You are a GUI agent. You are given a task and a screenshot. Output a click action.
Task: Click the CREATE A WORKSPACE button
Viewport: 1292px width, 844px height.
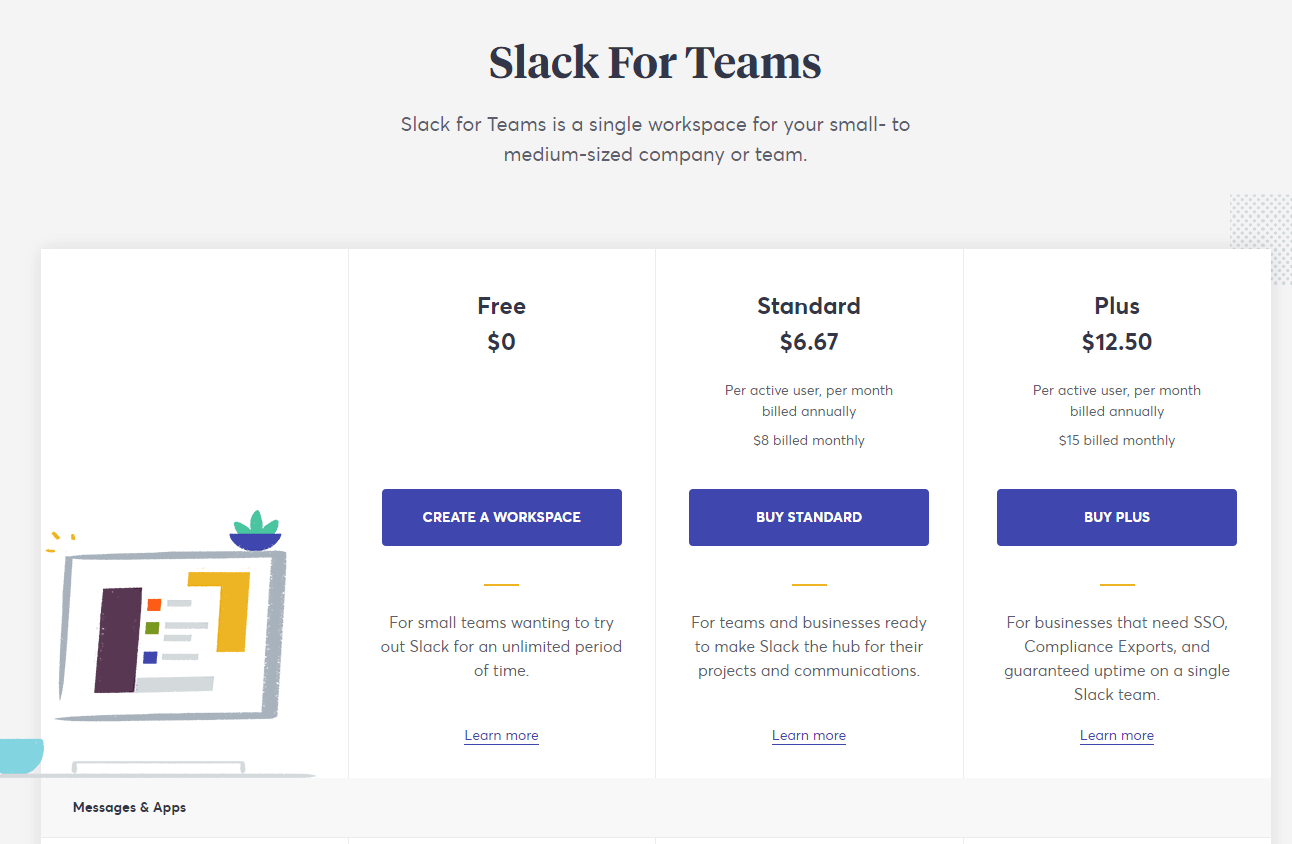coord(501,517)
